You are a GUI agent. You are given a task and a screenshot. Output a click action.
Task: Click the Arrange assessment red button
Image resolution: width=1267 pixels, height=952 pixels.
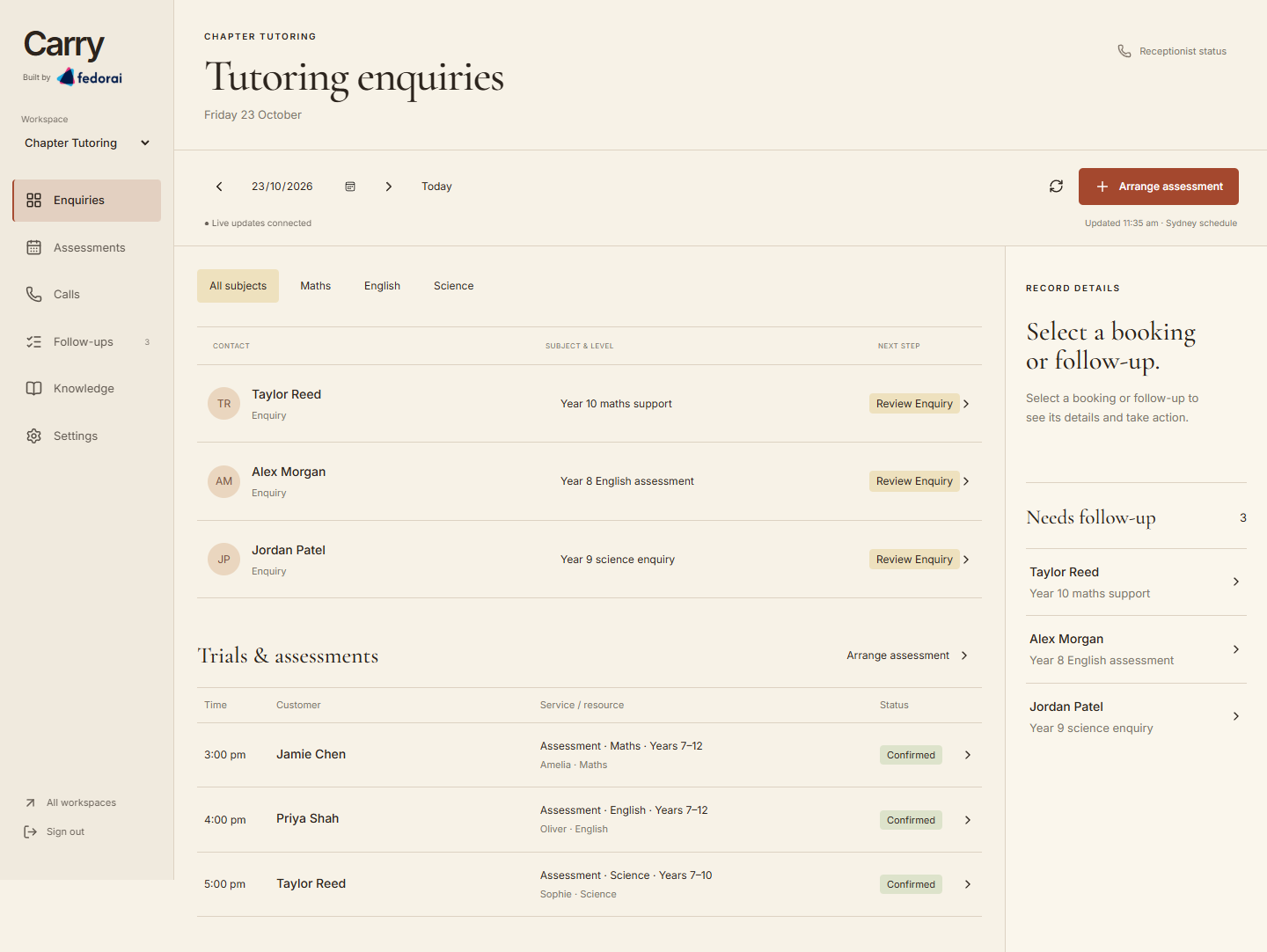[1158, 187]
